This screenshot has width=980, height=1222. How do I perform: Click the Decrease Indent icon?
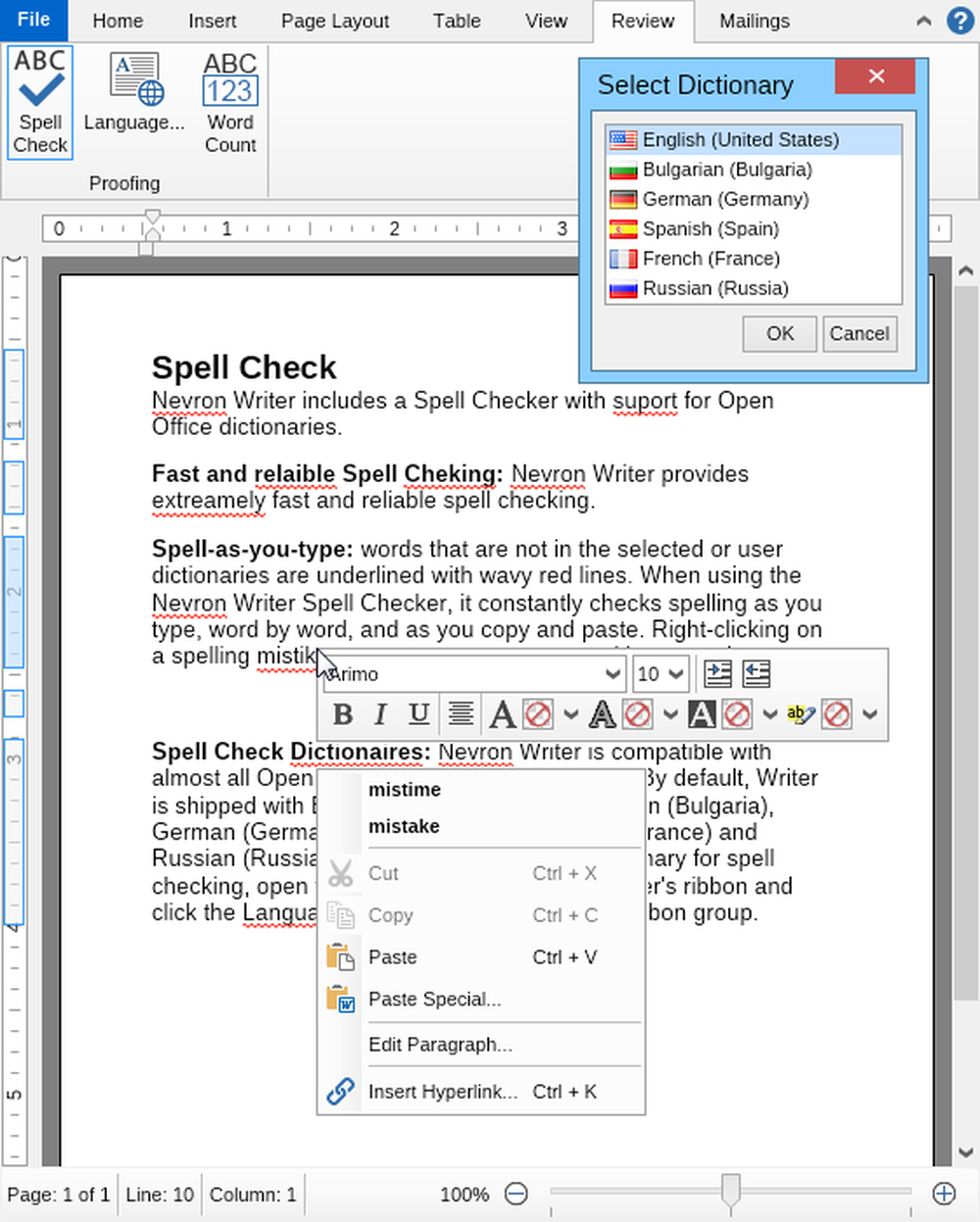(x=757, y=673)
